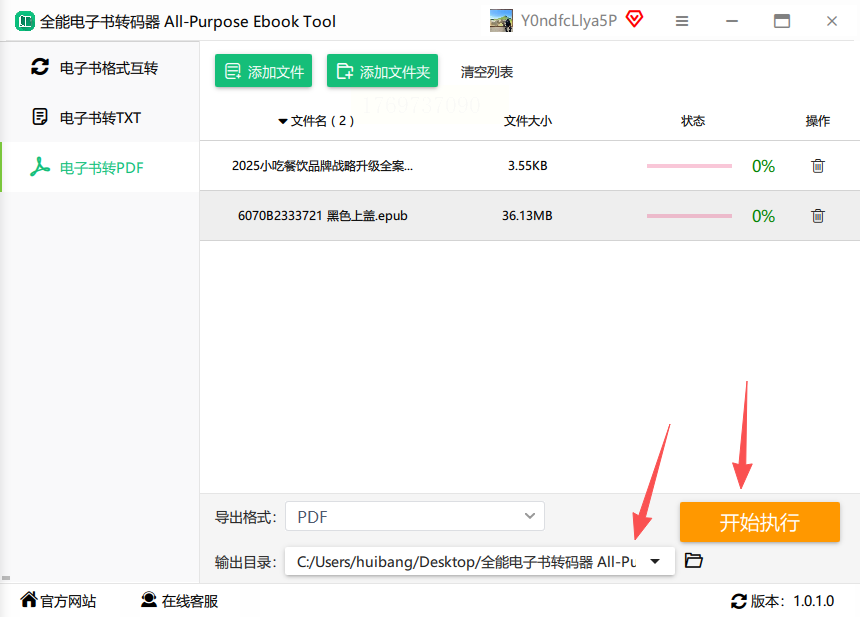
Task: Select file row 2025小吃餐饮品牌战略升级全案
Action: (x=530, y=166)
